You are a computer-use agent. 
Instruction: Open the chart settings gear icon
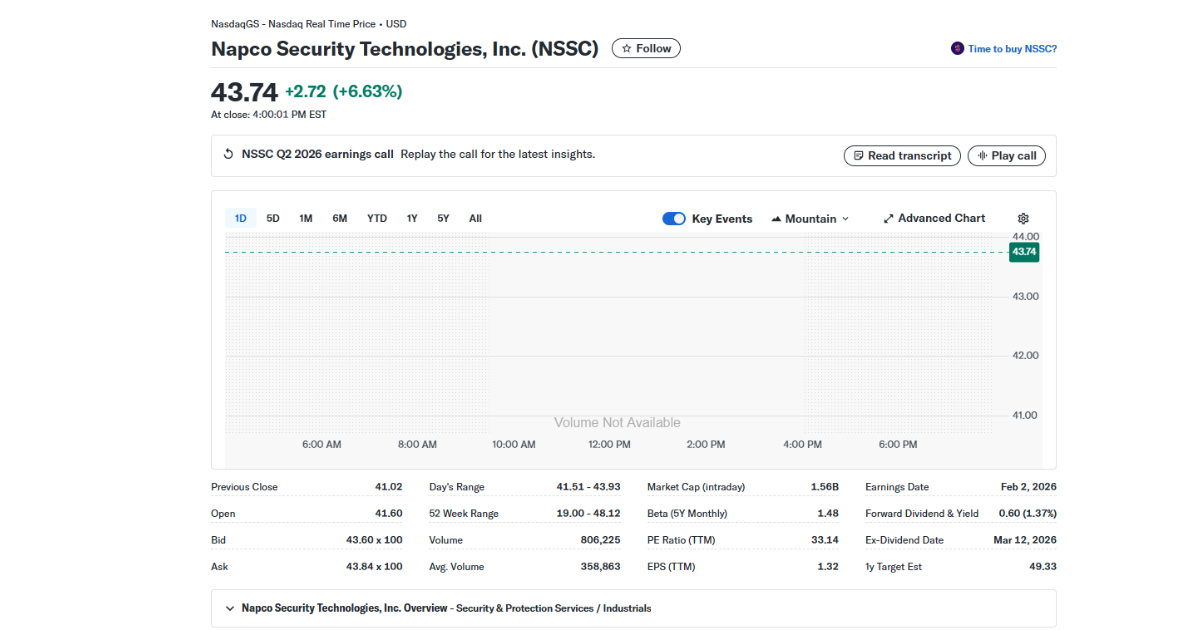[x=1022, y=217]
